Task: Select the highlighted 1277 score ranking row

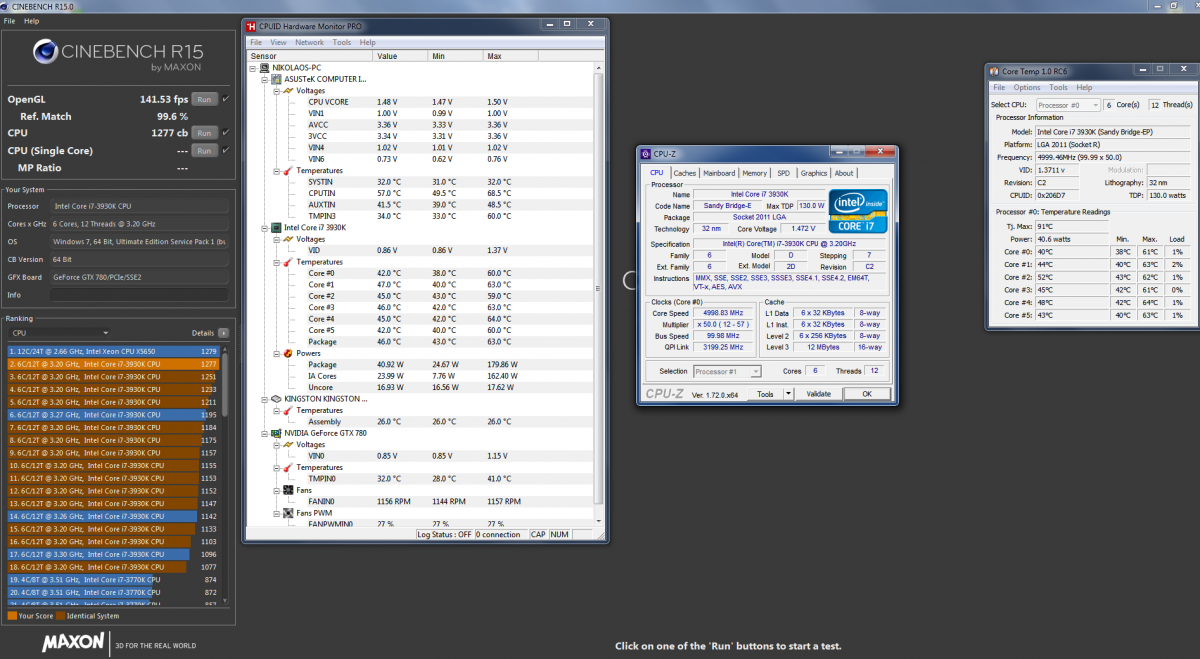Action: [x=113, y=364]
